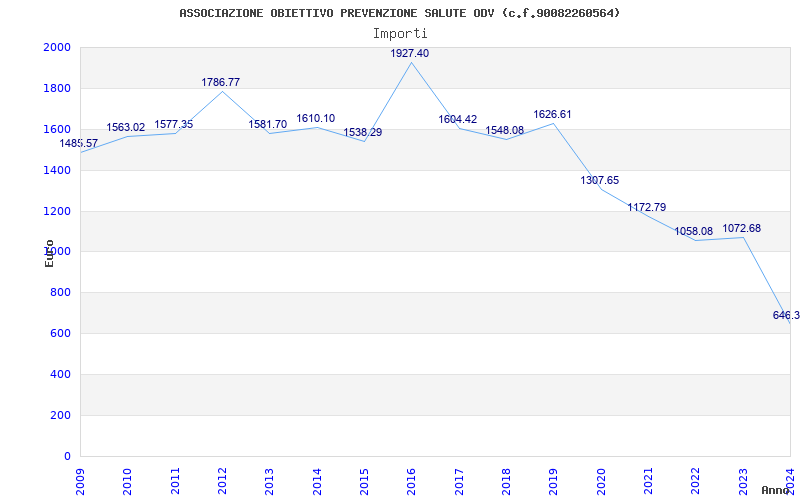The height and width of the screenshot is (500, 800).
Task: Click the 0 tick on the Euro axis
Action: tap(68, 456)
